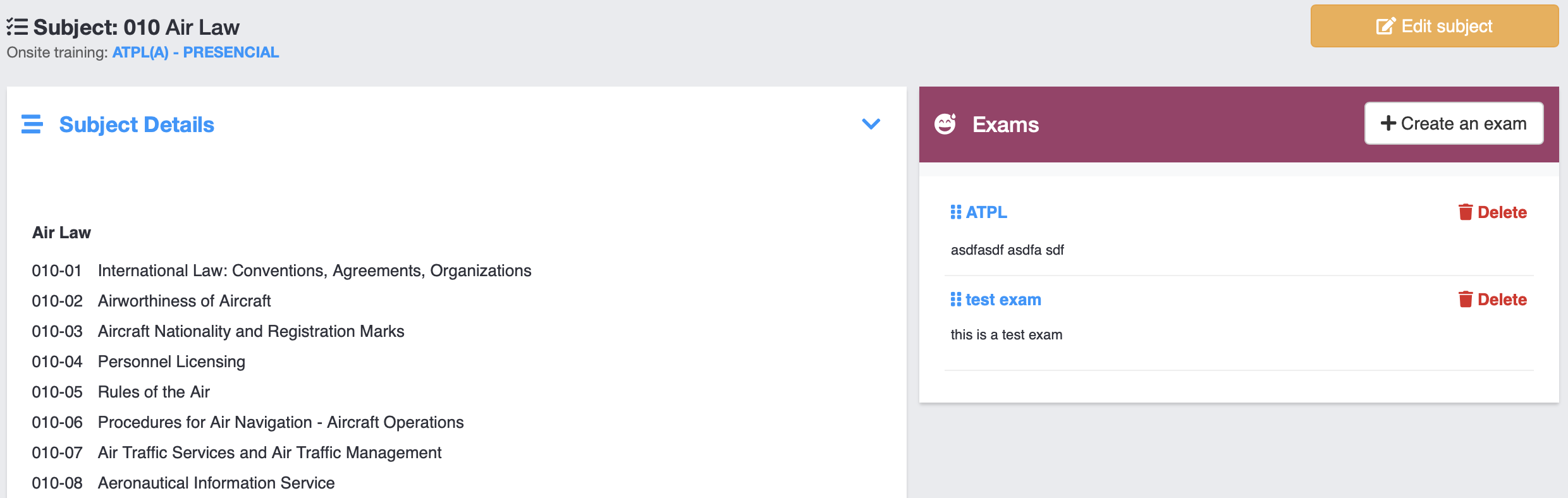This screenshot has width=1568, height=498.
Task: Click the plus icon on Create an exam
Action: (1388, 123)
